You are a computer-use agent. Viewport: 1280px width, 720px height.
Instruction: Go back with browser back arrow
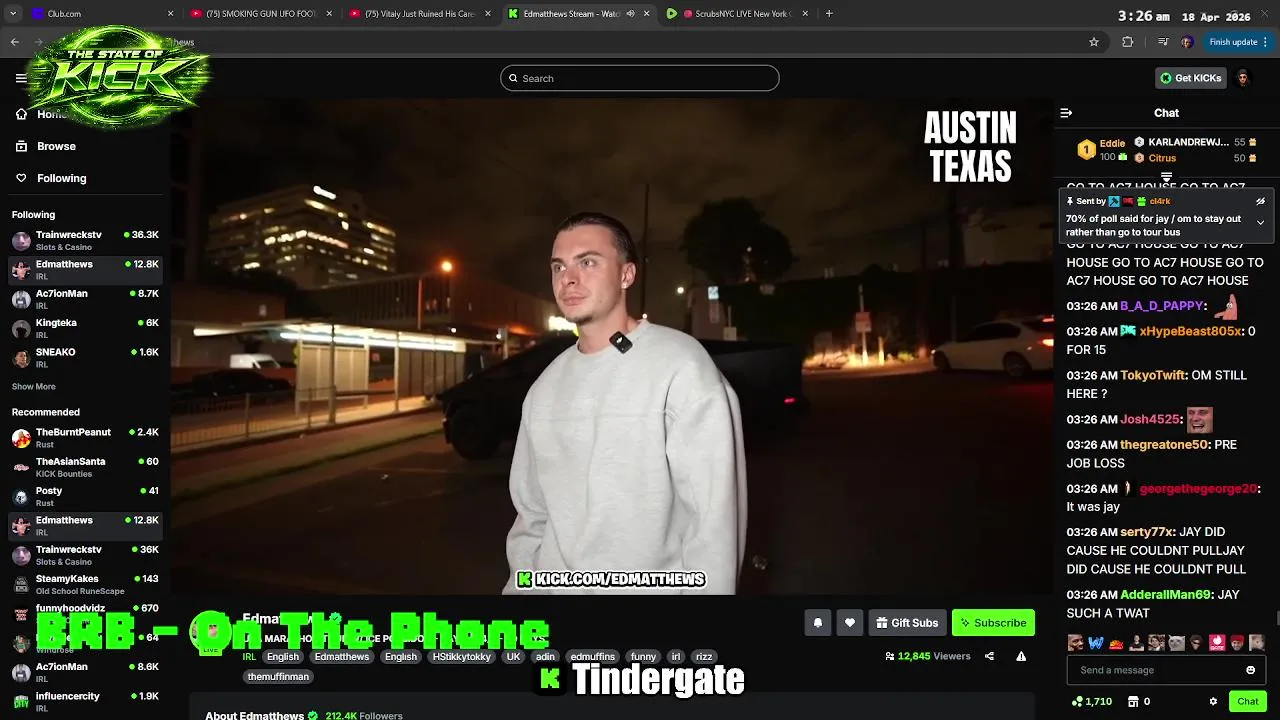(x=14, y=42)
